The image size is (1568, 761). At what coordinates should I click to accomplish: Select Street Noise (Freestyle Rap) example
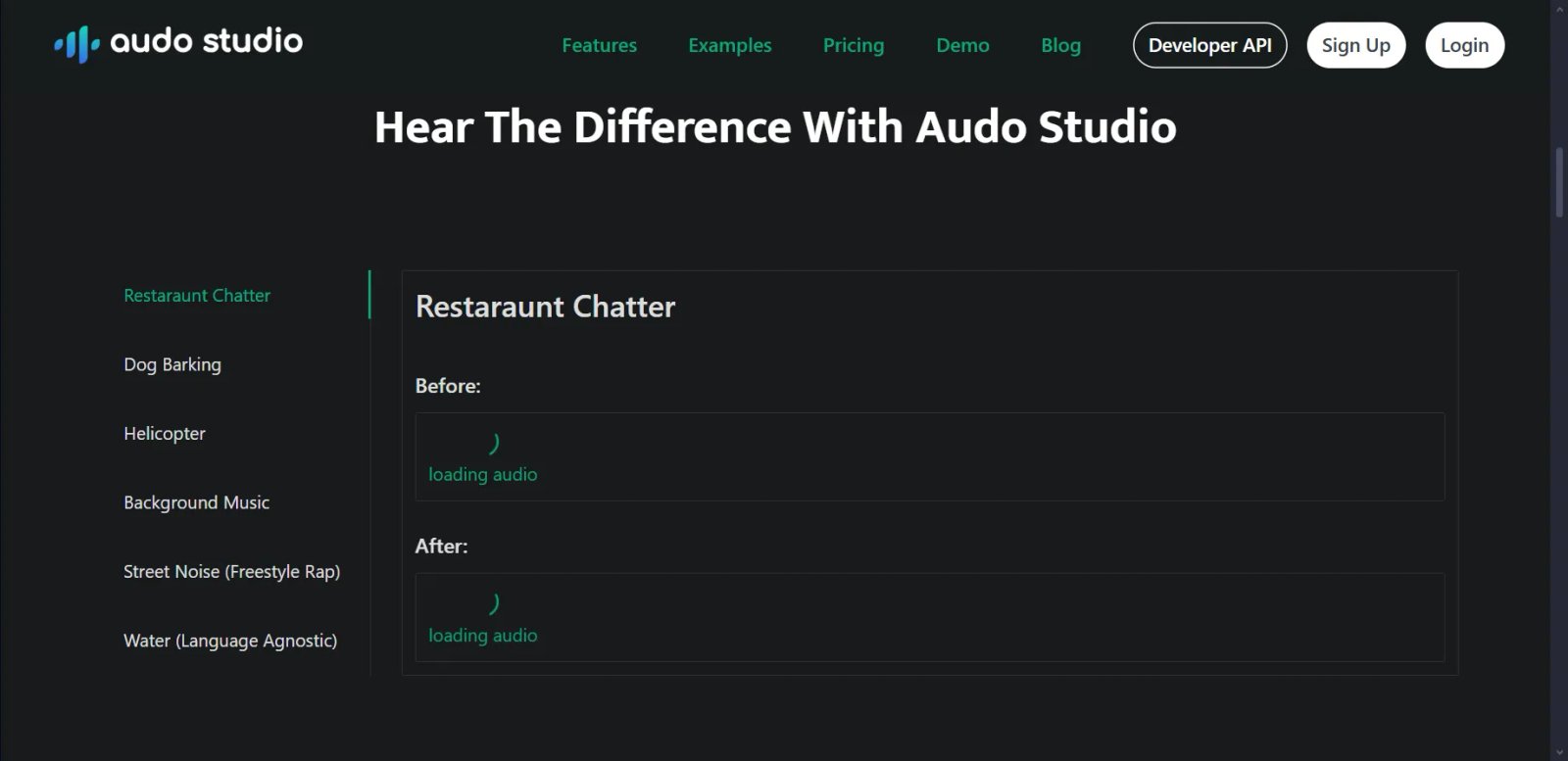pos(231,571)
